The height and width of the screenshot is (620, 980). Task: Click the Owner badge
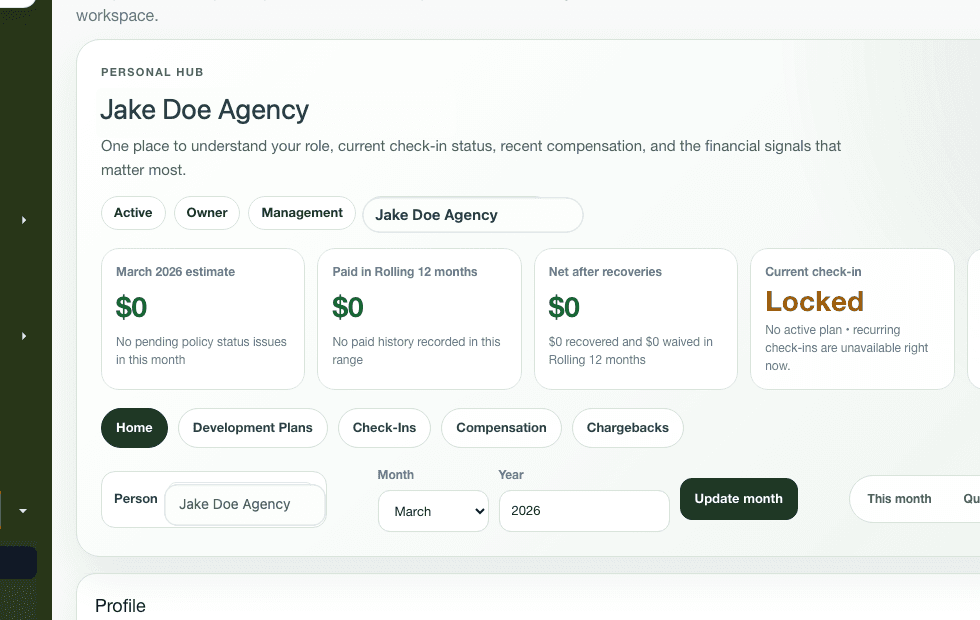coord(206,212)
